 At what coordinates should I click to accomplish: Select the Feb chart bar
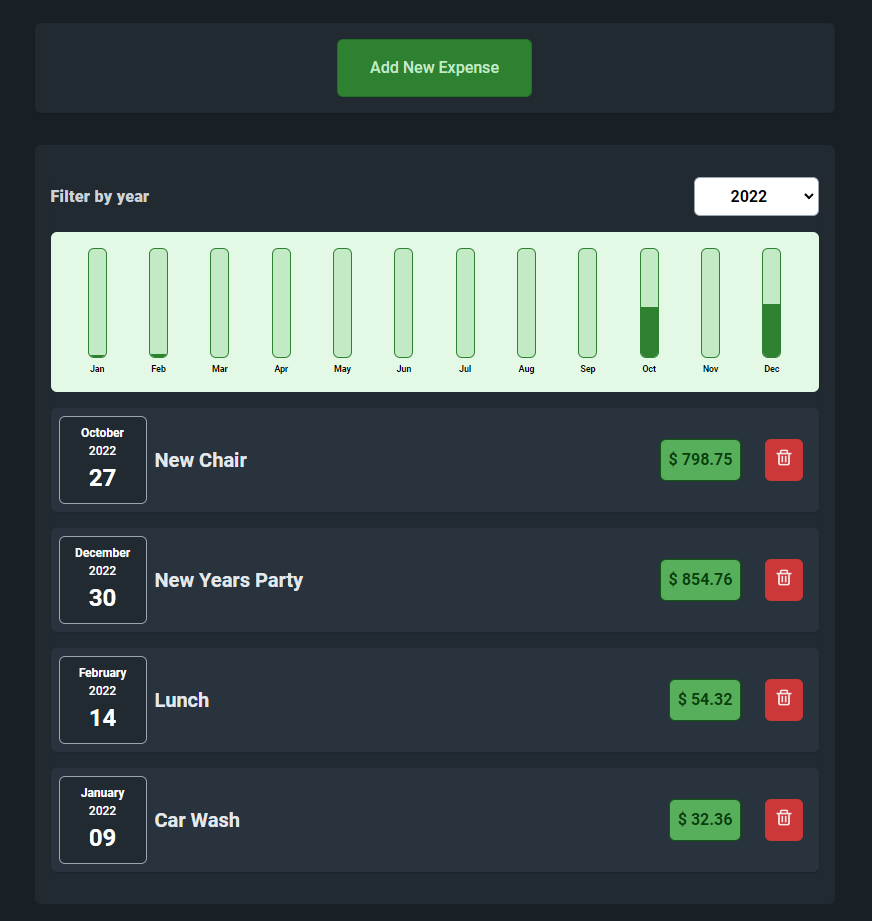click(x=159, y=303)
